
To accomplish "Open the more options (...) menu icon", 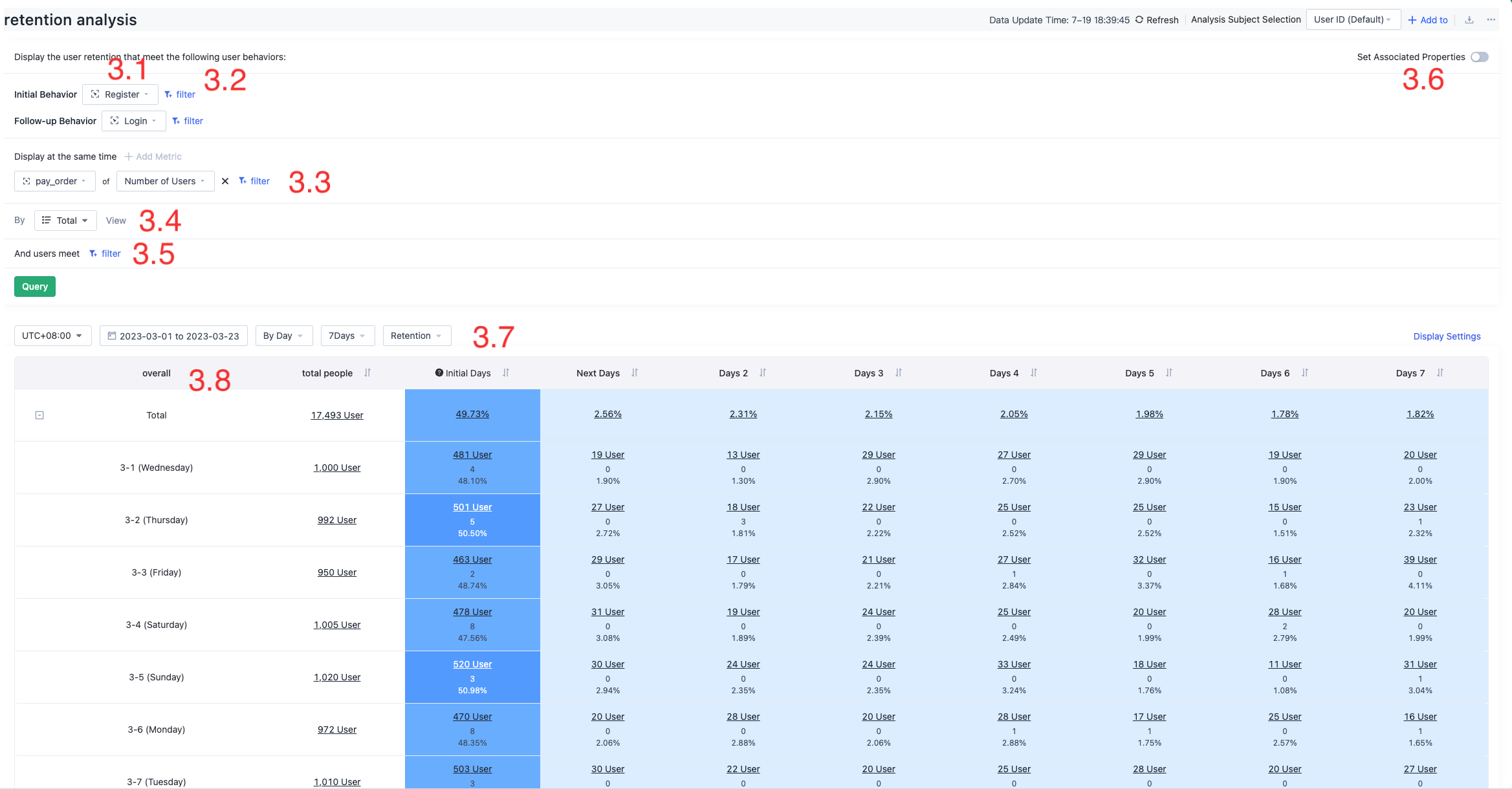I will [x=1491, y=19].
